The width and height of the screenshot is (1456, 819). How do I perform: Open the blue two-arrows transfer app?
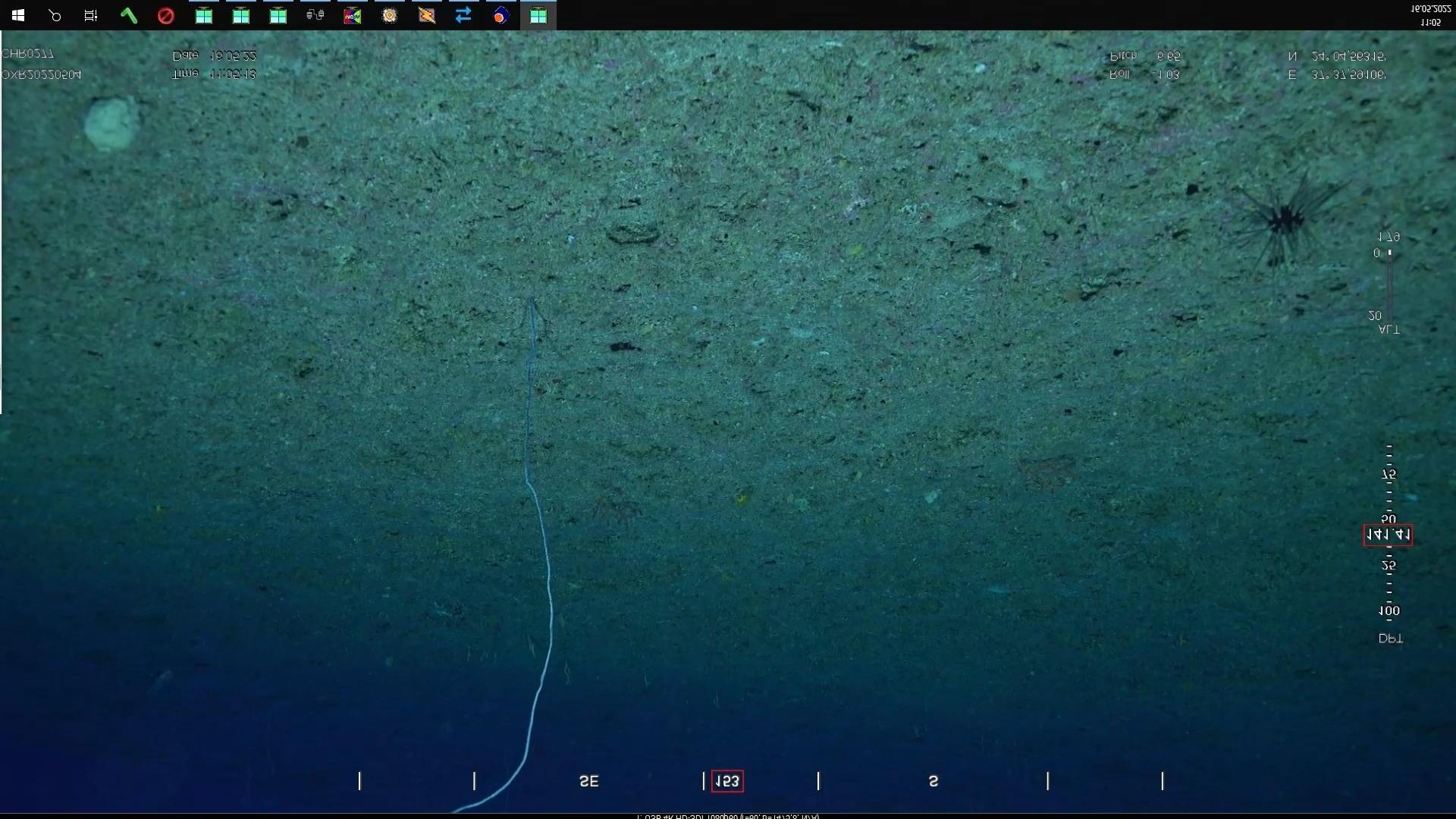(x=464, y=15)
